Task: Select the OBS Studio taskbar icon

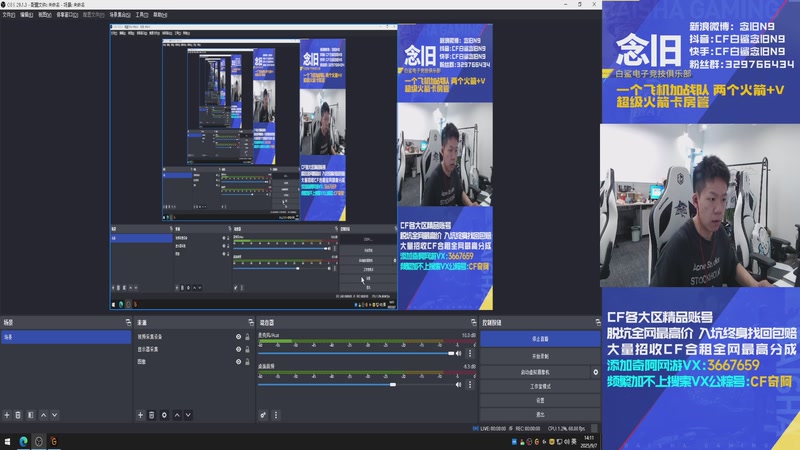Action: pyautogui.click(x=39, y=441)
